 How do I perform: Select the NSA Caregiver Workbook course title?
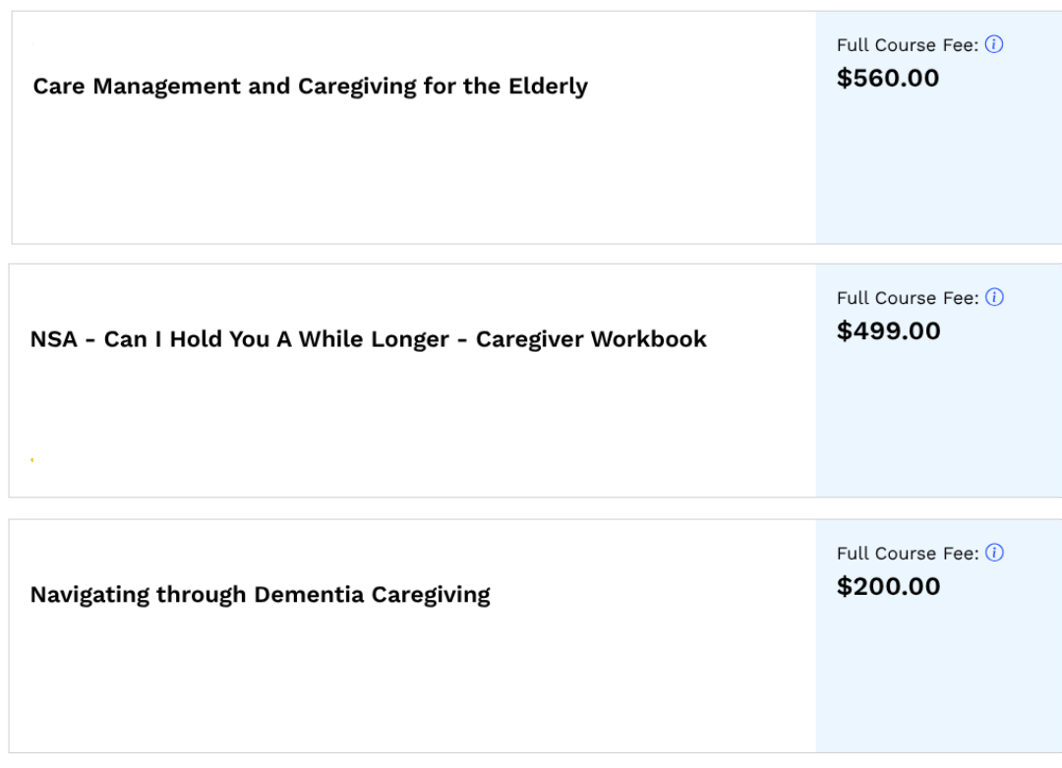tap(368, 339)
